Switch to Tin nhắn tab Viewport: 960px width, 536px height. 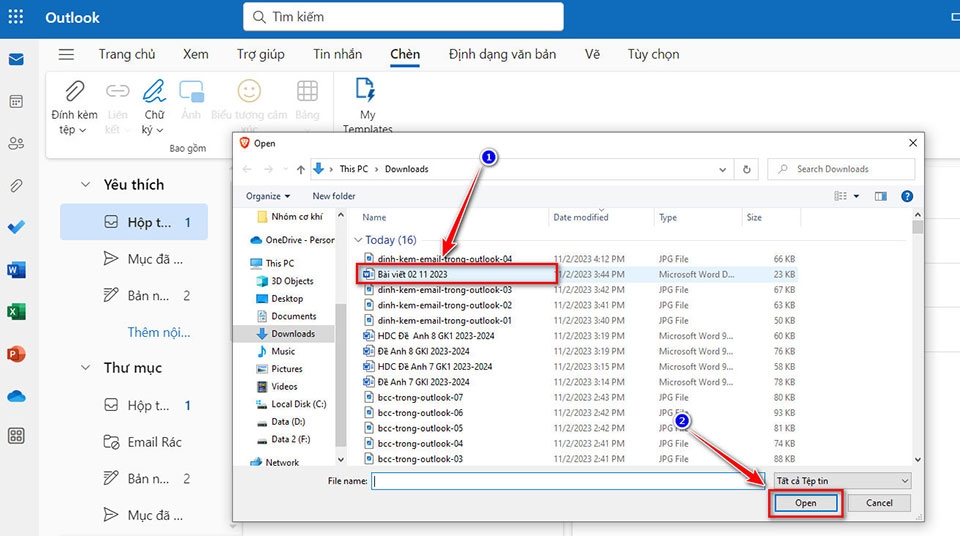tap(337, 55)
